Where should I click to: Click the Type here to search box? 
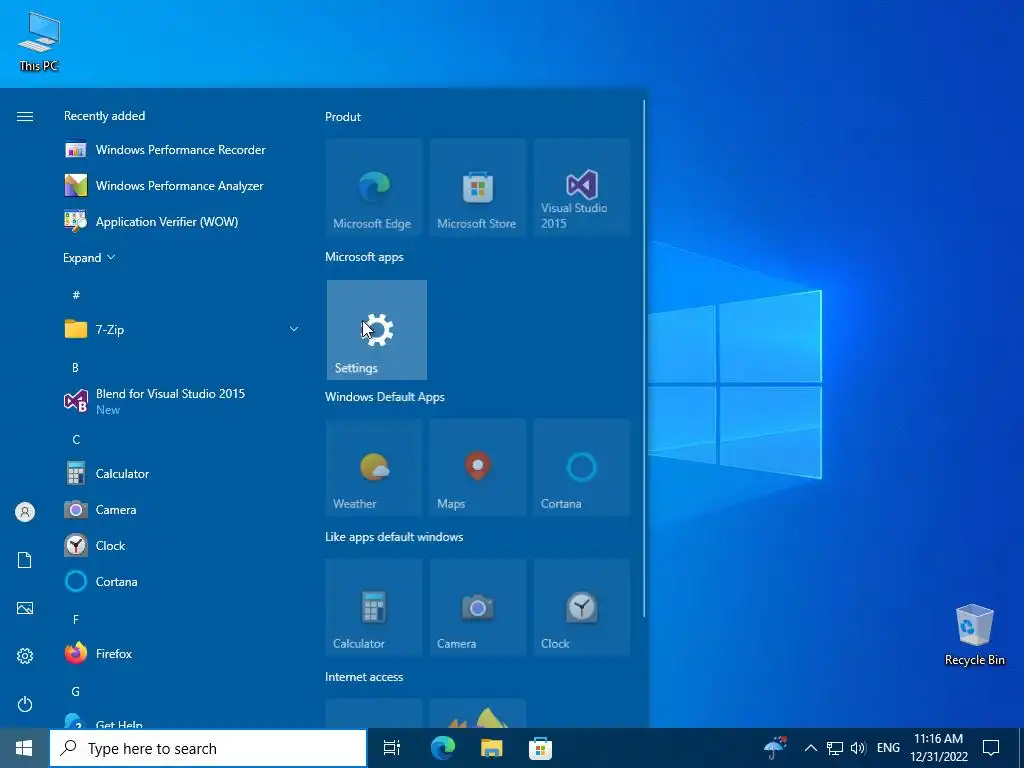click(208, 748)
